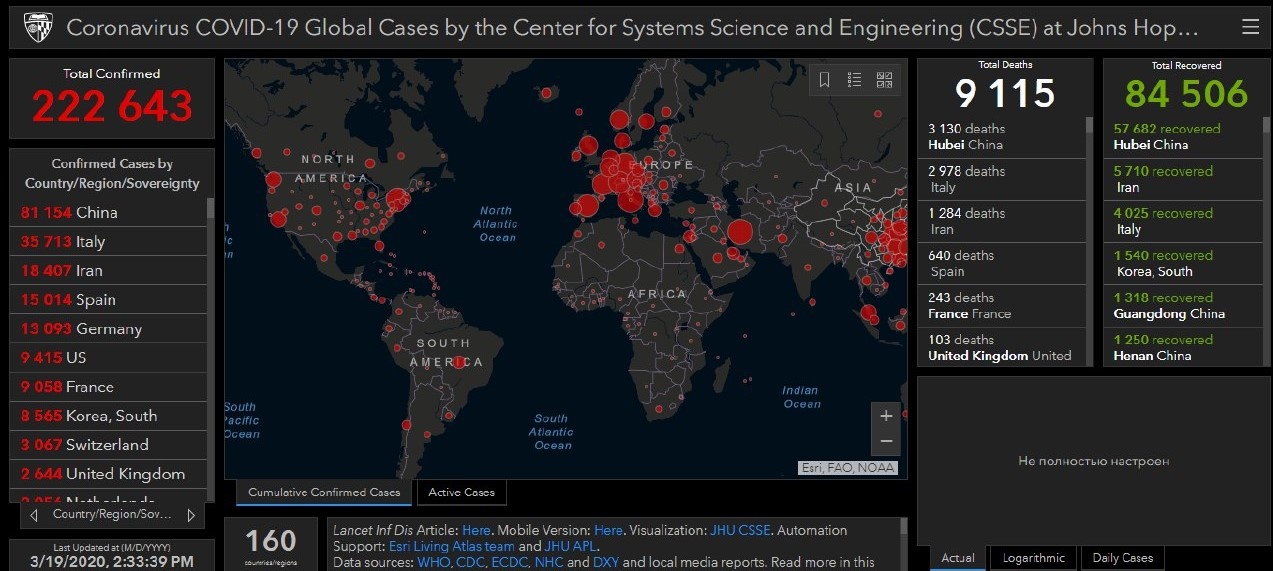Open the DXY data source link
The height and width of the screenshot is (571, 1273).
pyautogui.click(x=605, y=563)
